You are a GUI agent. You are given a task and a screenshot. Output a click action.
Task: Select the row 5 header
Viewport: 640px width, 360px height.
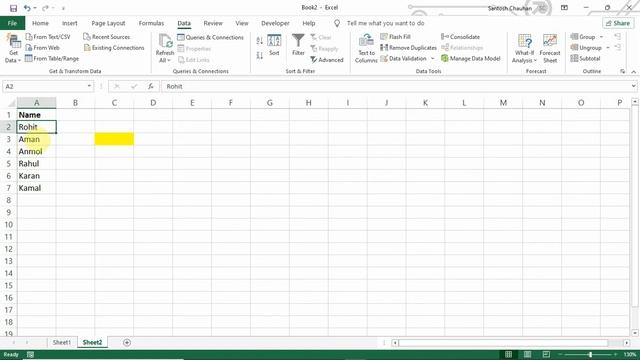(9, 164)
